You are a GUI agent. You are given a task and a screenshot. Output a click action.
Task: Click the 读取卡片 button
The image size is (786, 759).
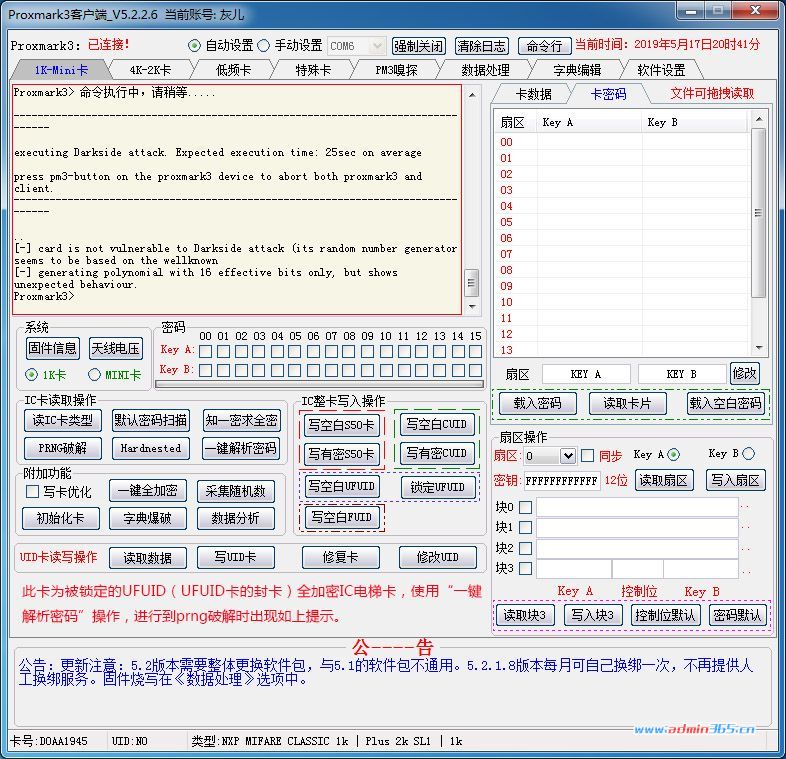point(628,404)
